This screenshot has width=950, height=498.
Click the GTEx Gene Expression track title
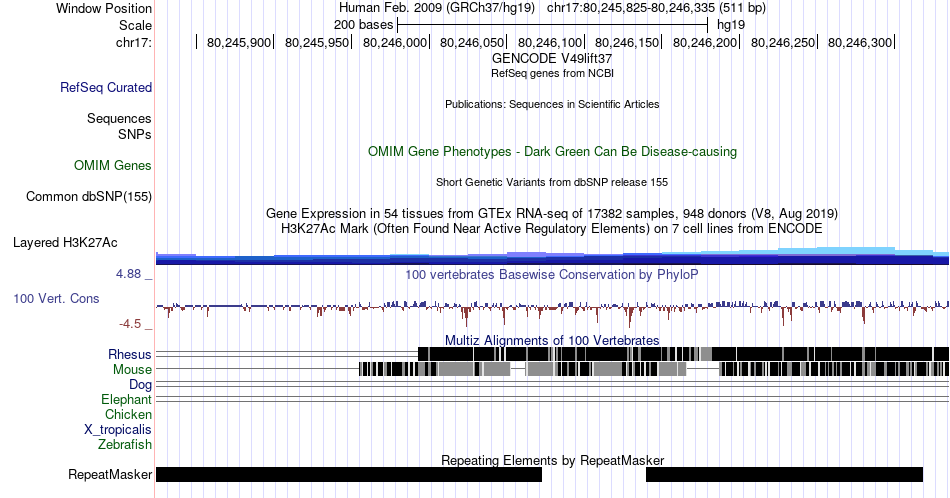552,213
